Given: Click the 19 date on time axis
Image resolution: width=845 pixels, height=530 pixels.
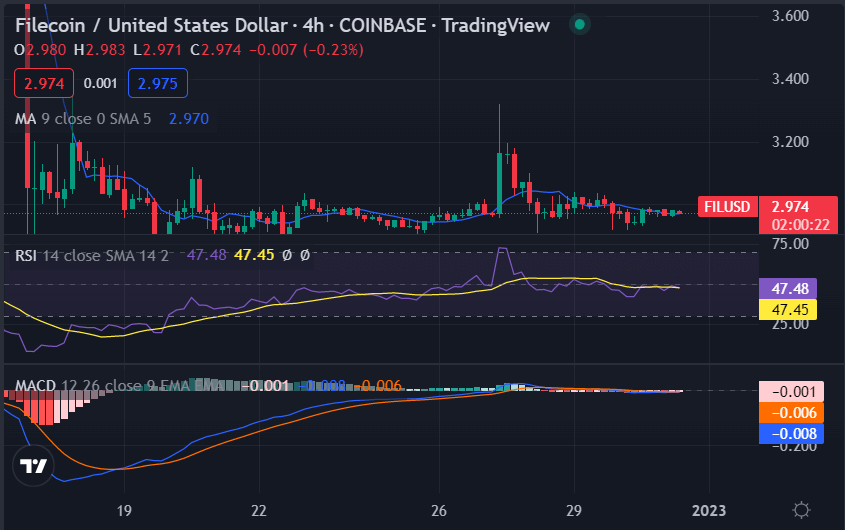Looking at the screenshot, I should click(124, 510).
